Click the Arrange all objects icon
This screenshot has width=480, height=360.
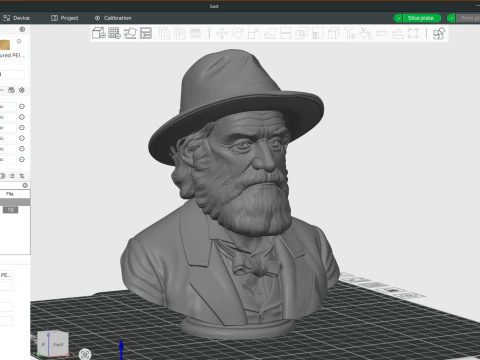(146, 33)
